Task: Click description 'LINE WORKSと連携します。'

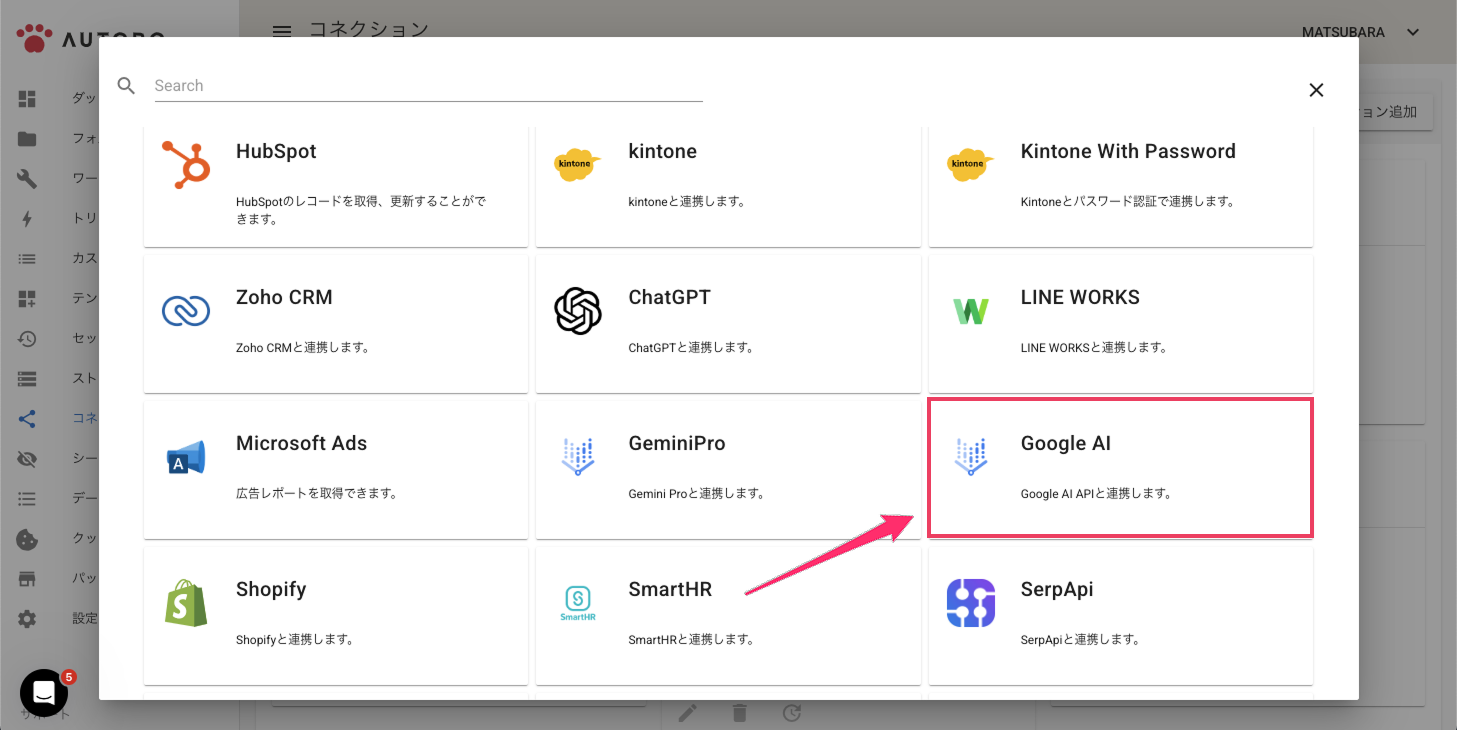Action: [1093, 348]
